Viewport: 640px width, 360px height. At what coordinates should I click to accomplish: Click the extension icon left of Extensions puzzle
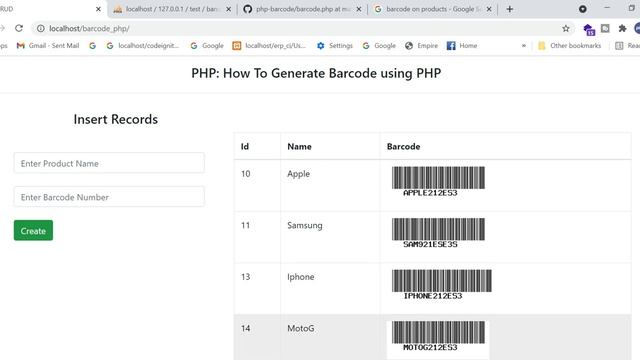[x=605, y=28]
